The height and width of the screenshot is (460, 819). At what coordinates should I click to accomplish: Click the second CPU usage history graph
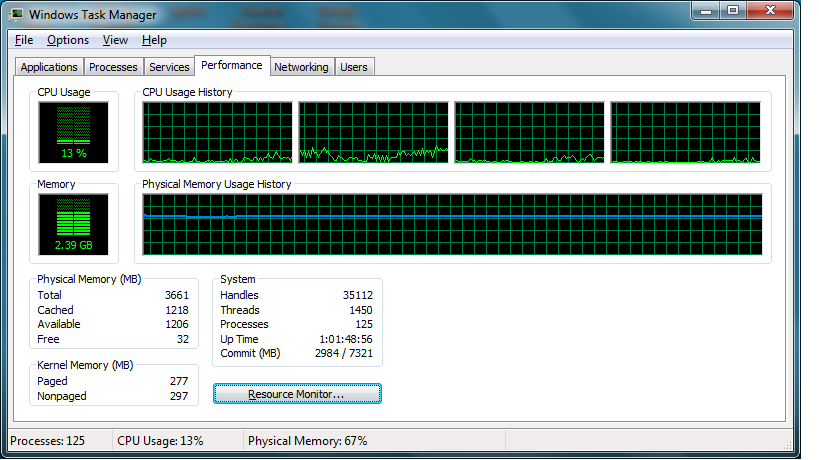373,133
